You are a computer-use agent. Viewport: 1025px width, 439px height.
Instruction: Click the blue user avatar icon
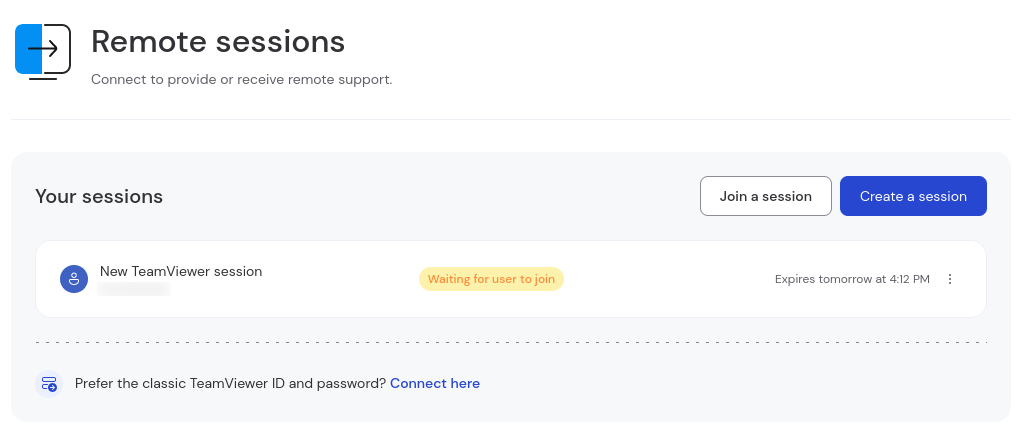[x=74, y=279]
